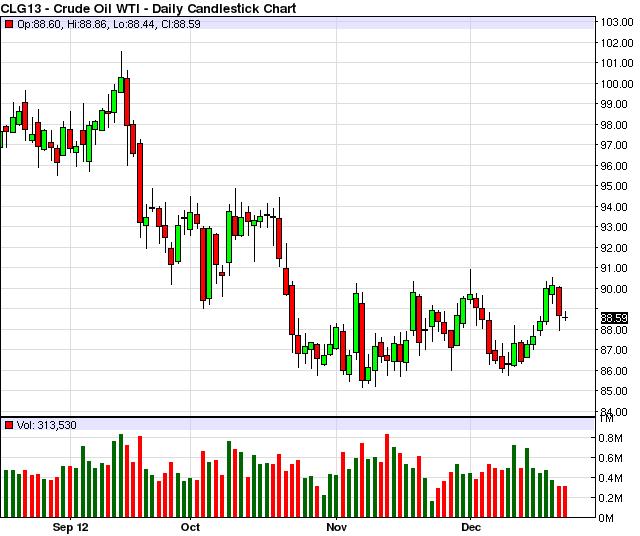Click the 97.00 price axis label

point(614,145)
